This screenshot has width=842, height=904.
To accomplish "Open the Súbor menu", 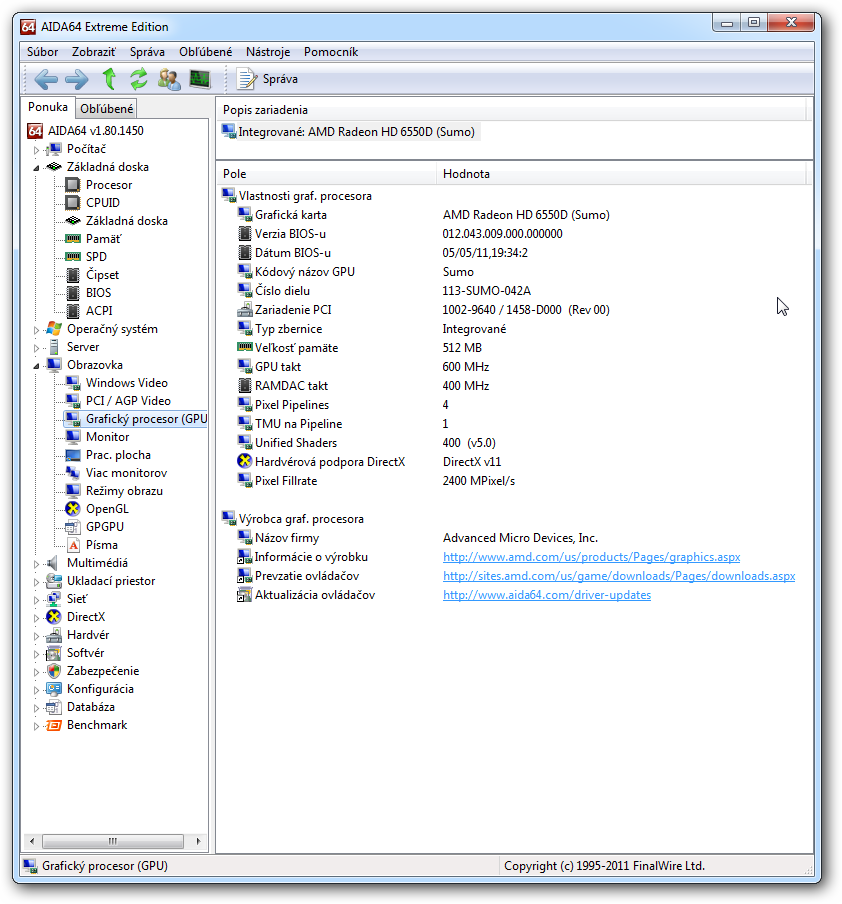I will [x=42, y=52].
